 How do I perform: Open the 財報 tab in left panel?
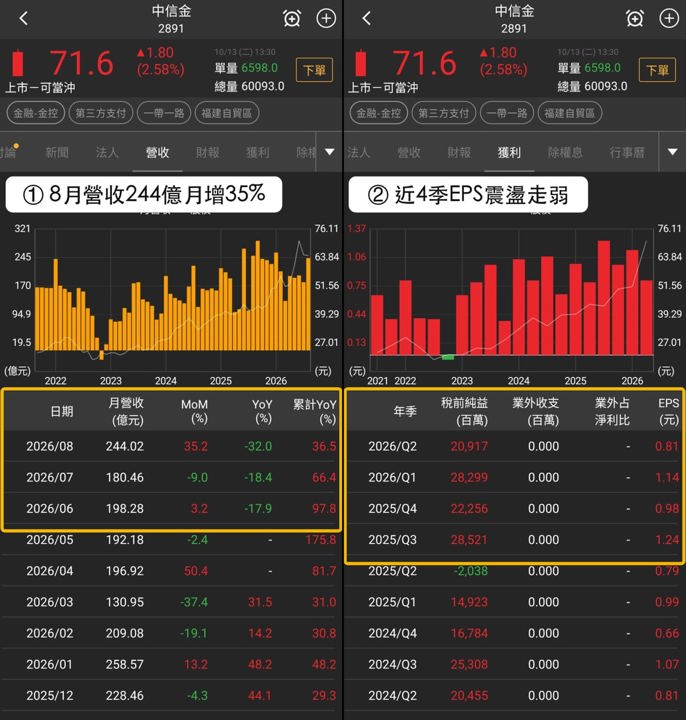coord(208,152)
